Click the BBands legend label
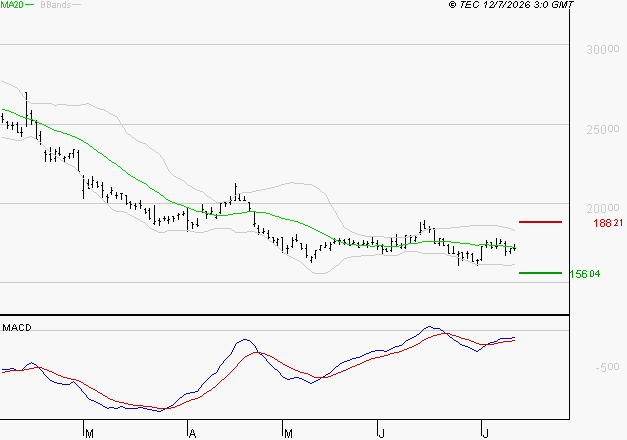 point(56,5)
